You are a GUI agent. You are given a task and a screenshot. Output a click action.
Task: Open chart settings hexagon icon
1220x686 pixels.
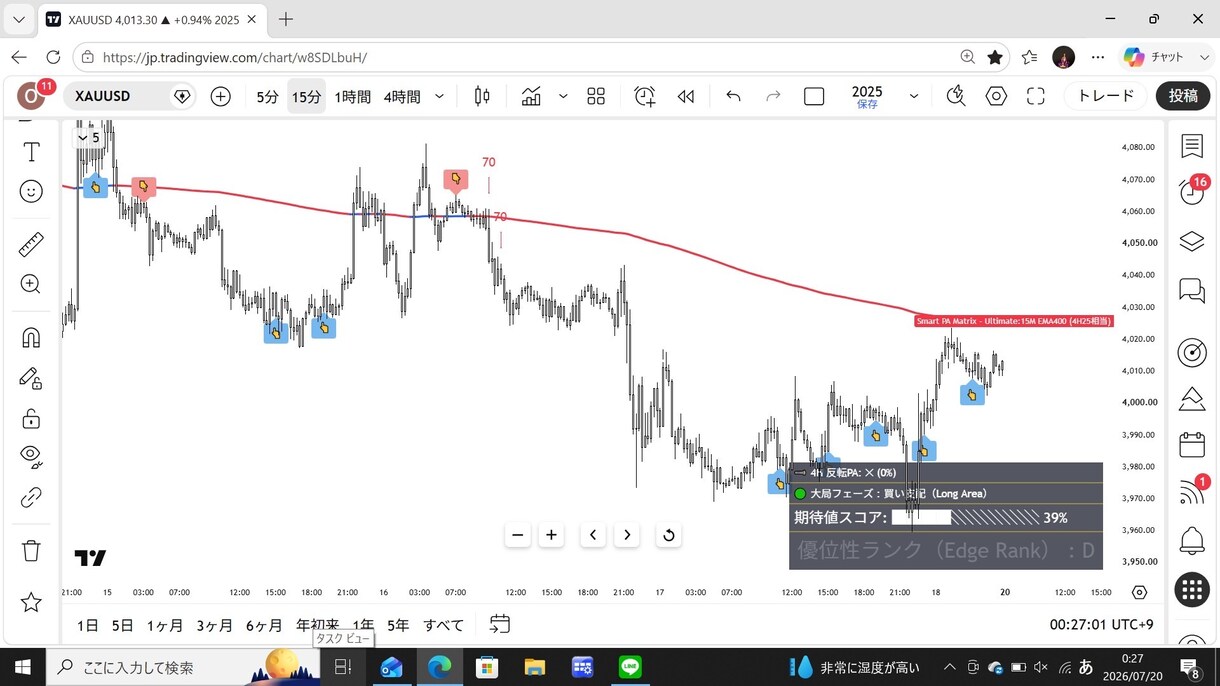(x=996, y=96)
